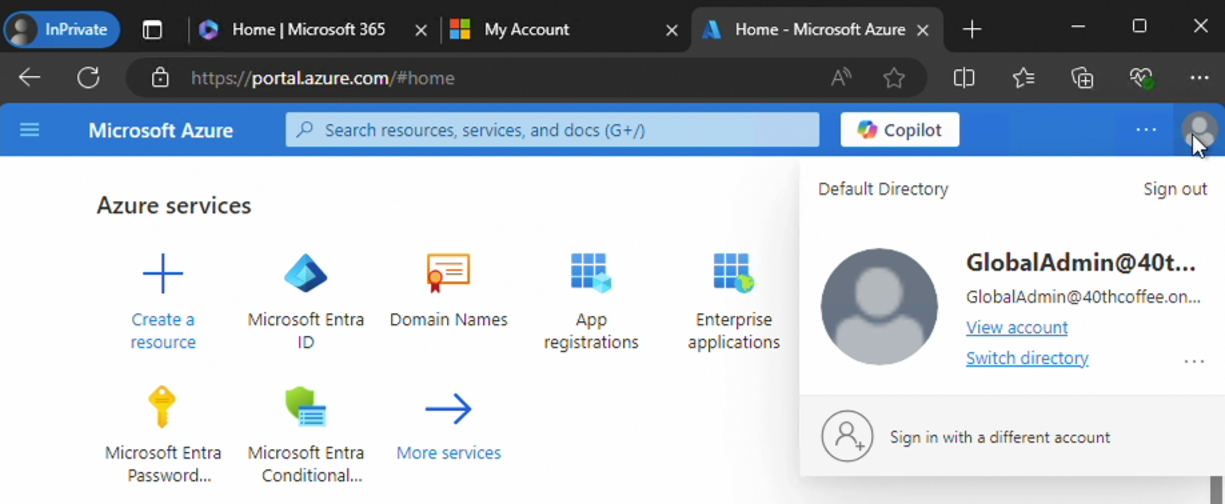Close the Home - Microsoft Azure tab

tap(922, 31)
